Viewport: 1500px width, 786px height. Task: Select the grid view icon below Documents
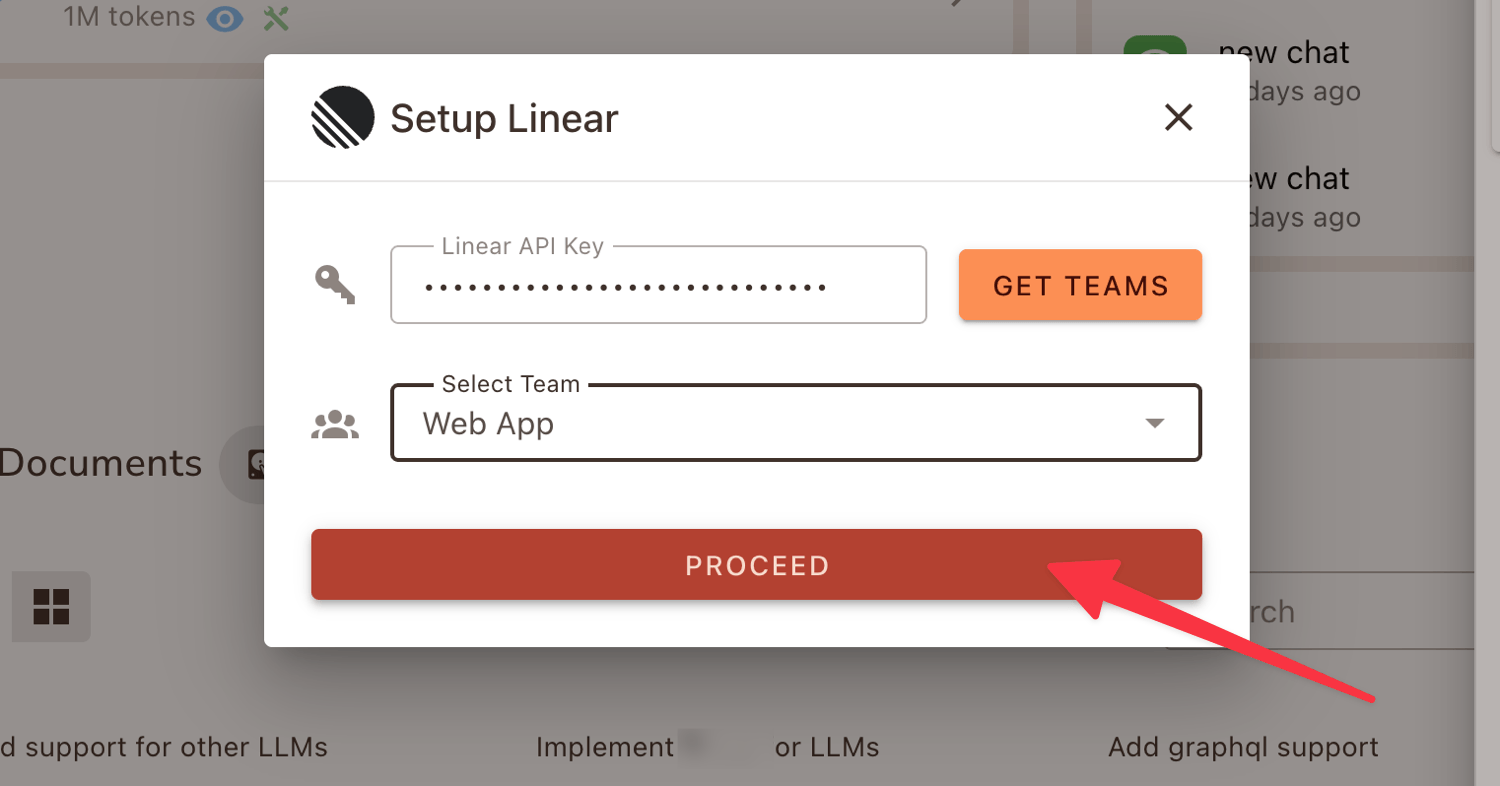click(50, 606)
